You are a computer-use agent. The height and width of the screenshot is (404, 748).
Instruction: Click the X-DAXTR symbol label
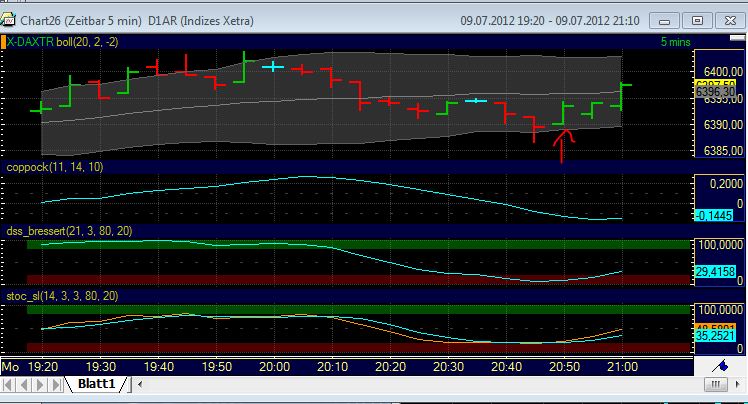(x=31, y=42)
